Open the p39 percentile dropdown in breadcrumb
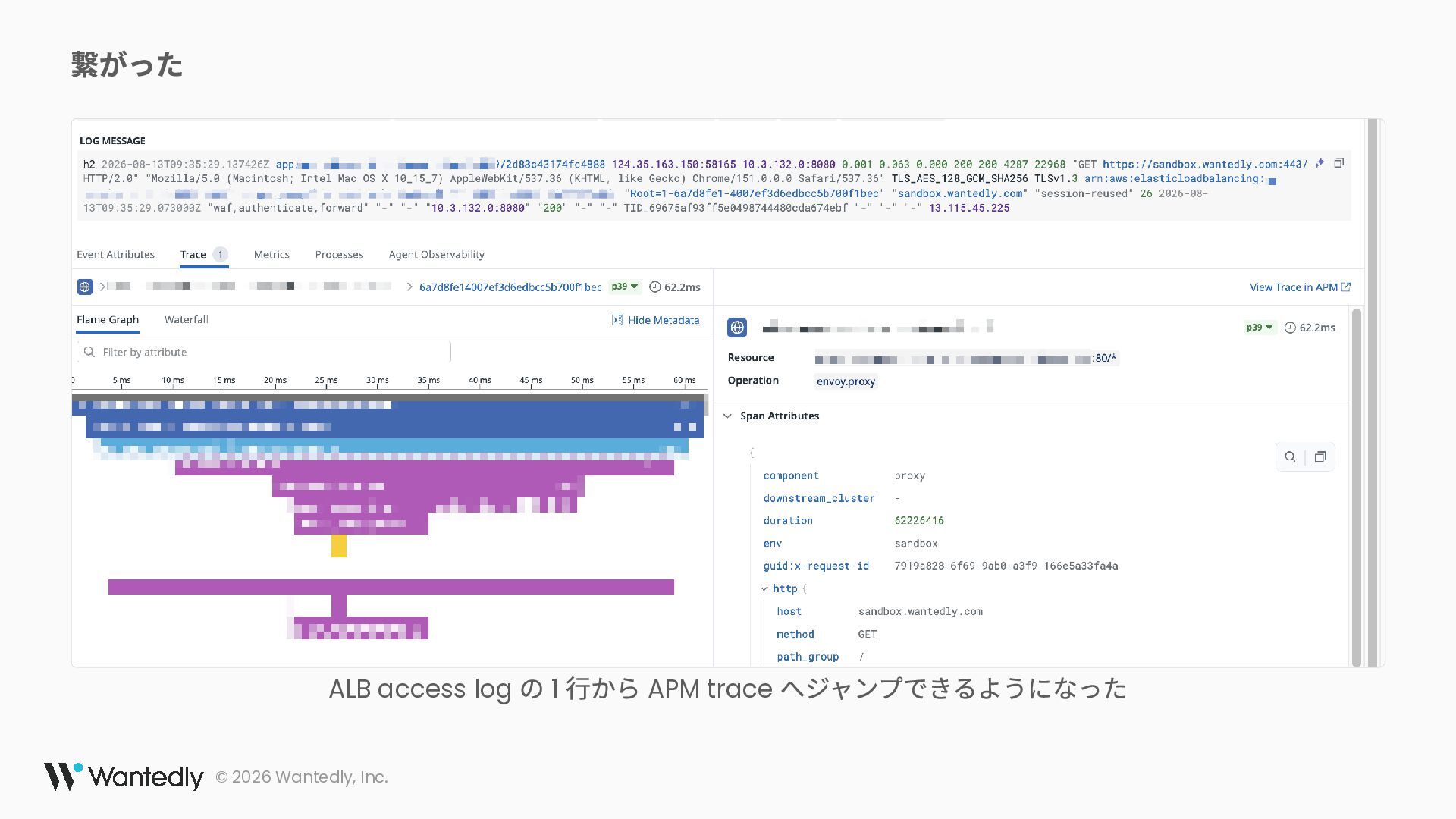The width and height of the screenshot is (1456, 819). (625, 287)
